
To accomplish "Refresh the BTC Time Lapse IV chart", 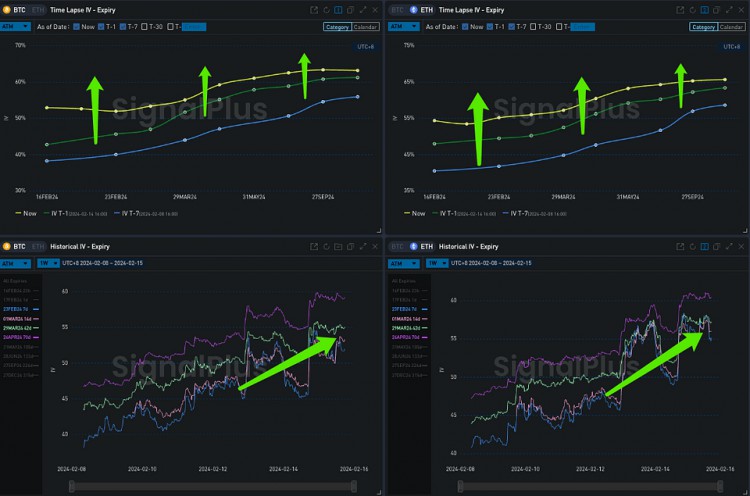I will click(326, 10).
